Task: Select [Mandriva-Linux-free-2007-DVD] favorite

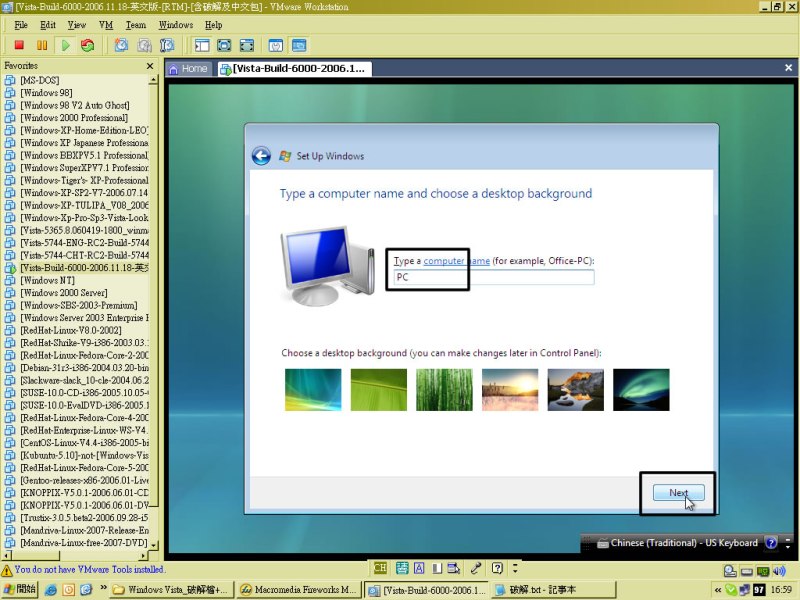Action: coord(84,543)
